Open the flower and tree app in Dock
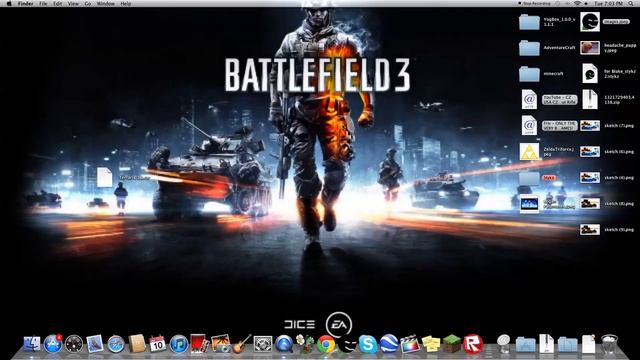 tap(304, 344)
